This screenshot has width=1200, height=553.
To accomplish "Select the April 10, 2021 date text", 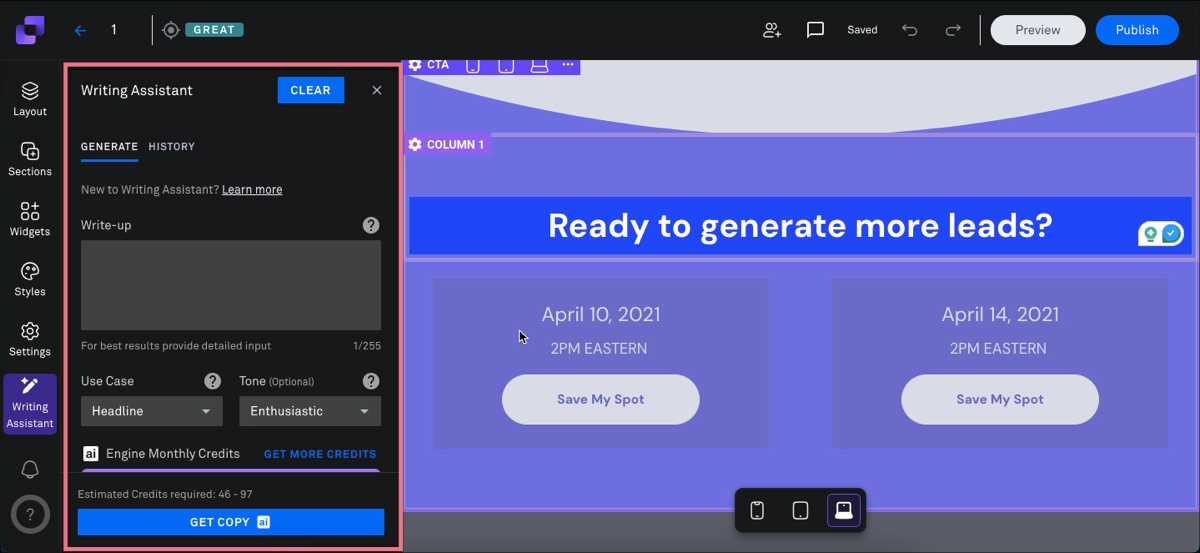I will tap(601, 314).
